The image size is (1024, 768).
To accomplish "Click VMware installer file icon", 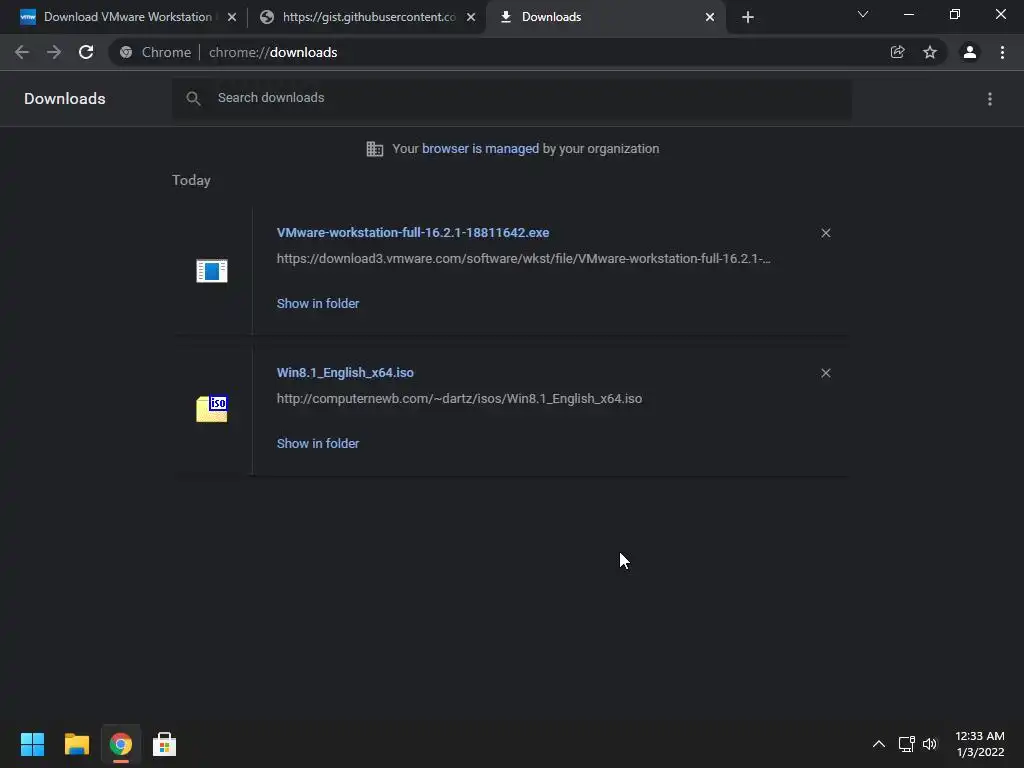I will click(x=212, y=270).
